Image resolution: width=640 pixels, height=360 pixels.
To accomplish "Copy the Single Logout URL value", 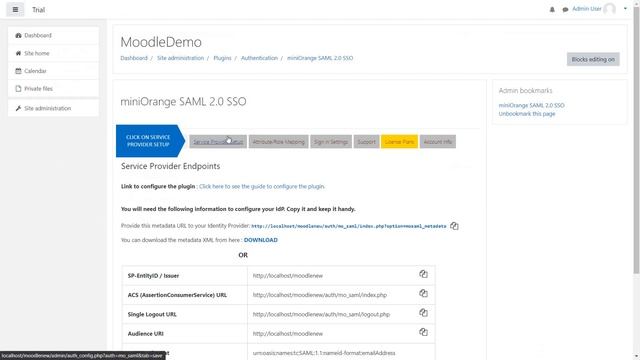I will coord(423,313).
